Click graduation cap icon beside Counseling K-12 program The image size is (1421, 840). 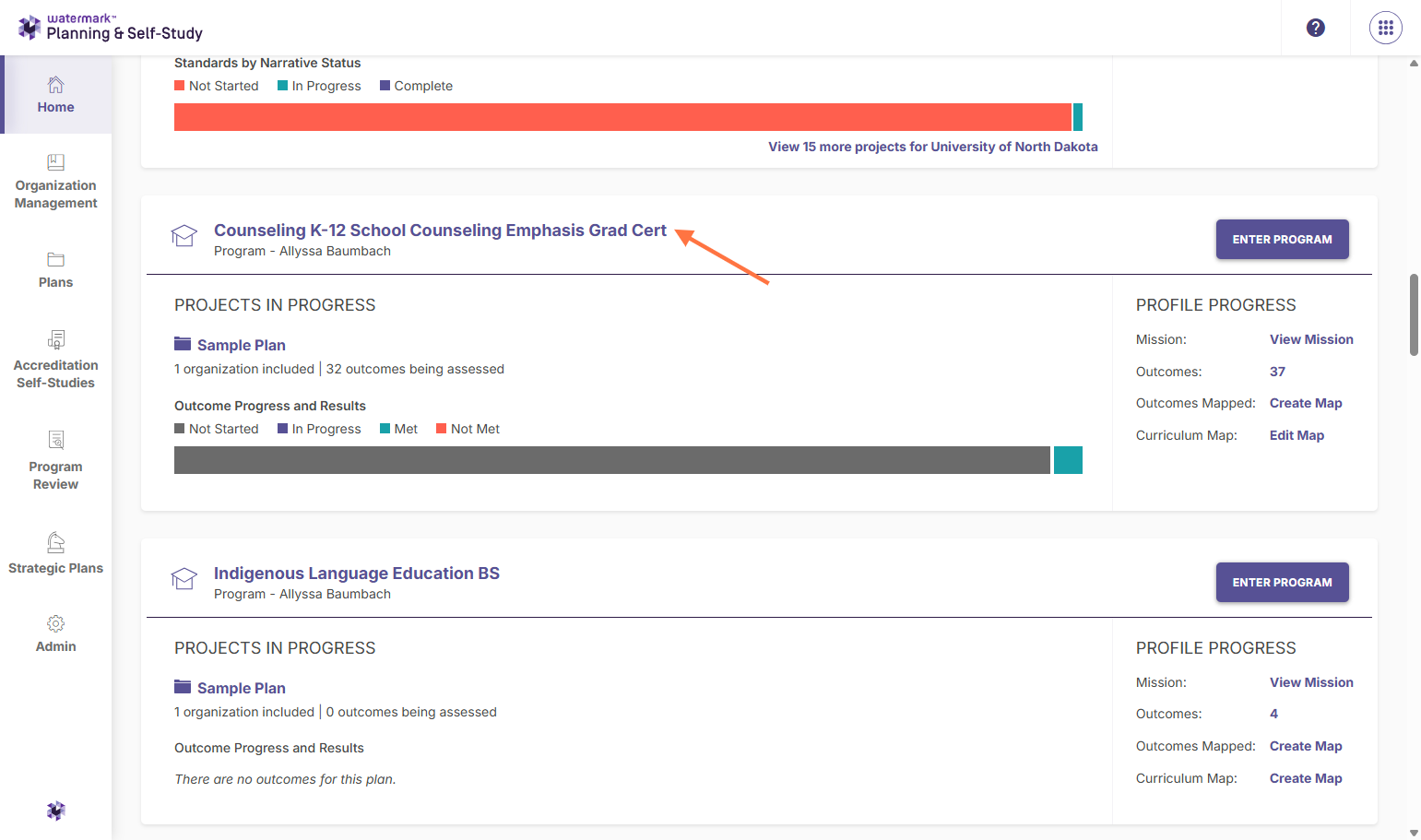184,236
